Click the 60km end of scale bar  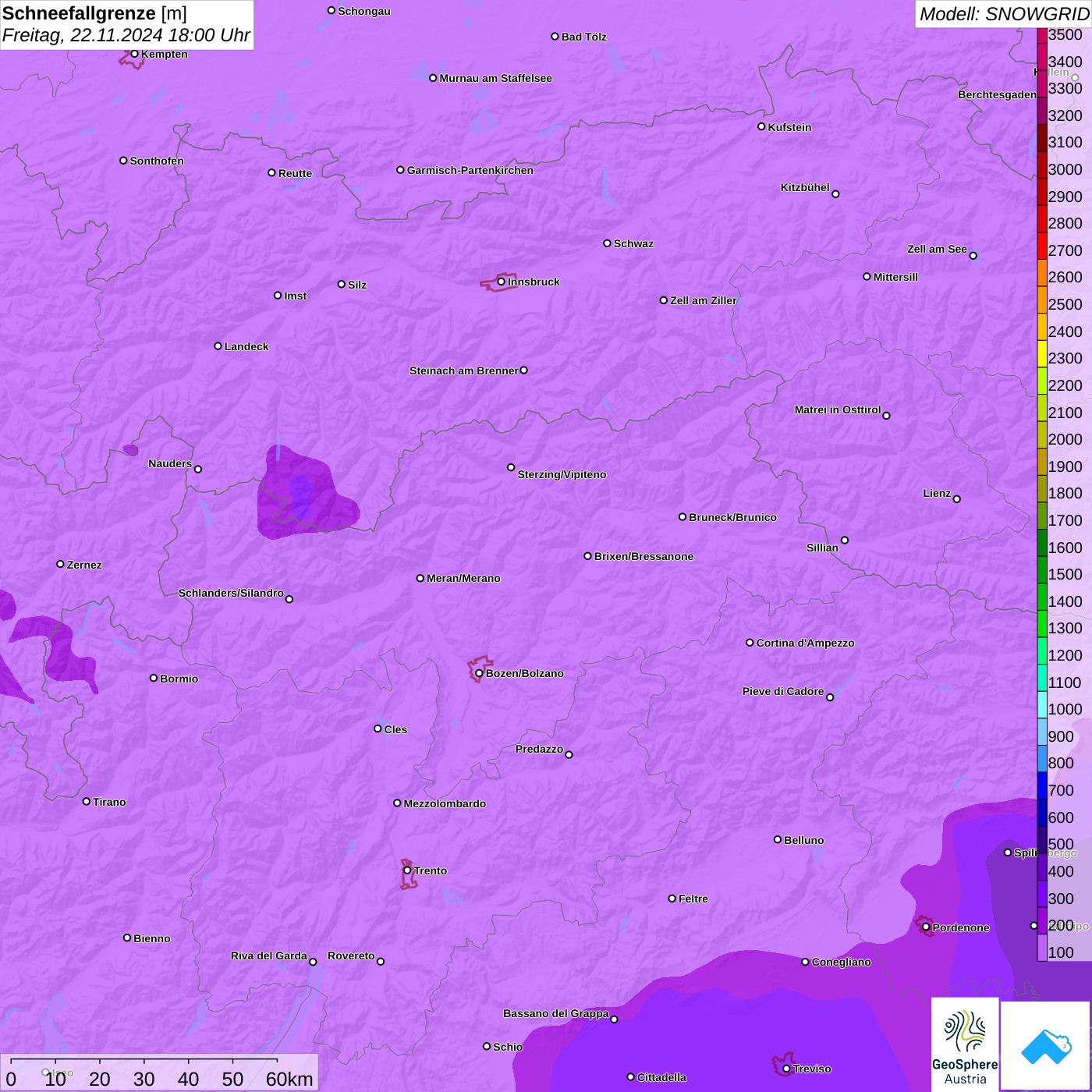pyautogui.click(x=289, y=1079)
